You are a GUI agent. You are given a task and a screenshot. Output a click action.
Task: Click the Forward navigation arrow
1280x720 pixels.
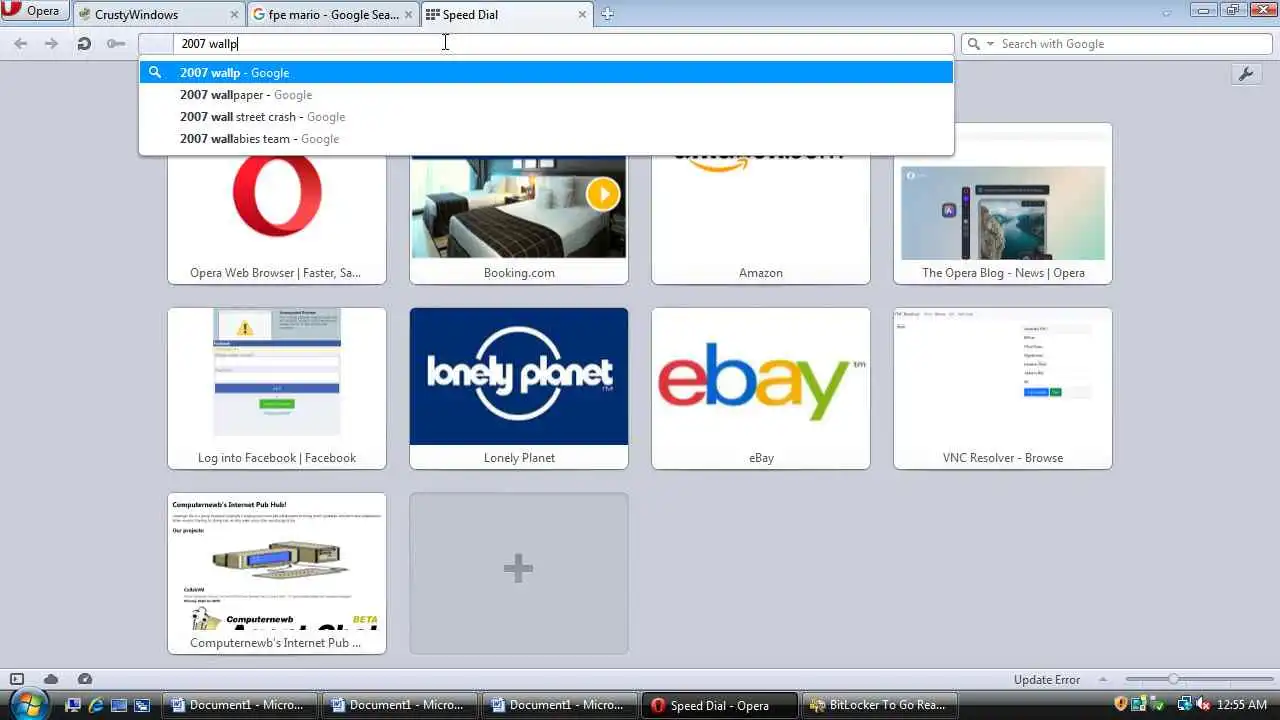[51, 44]
